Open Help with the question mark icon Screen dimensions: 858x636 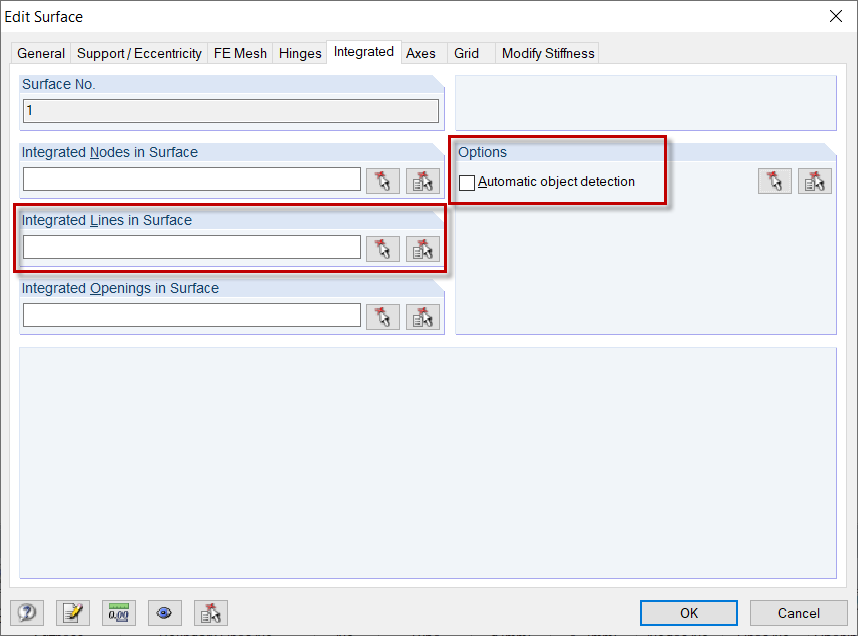click(x=27, y=612)
